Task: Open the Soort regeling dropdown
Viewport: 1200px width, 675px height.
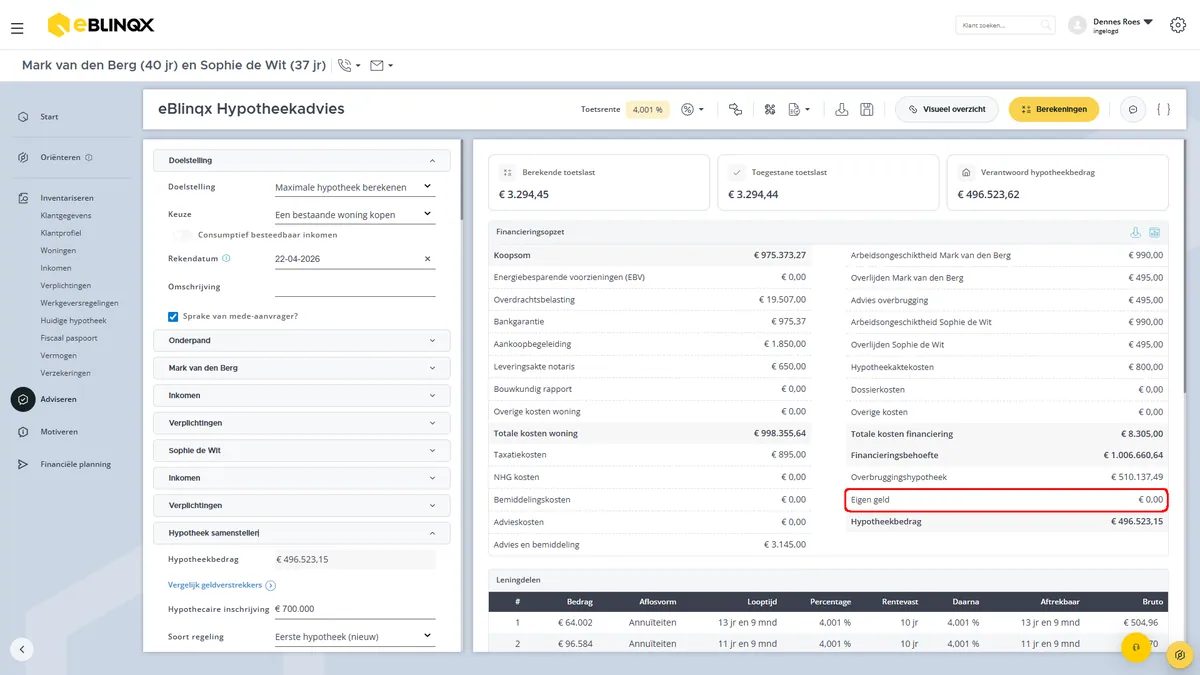Action: pos(355,636)
